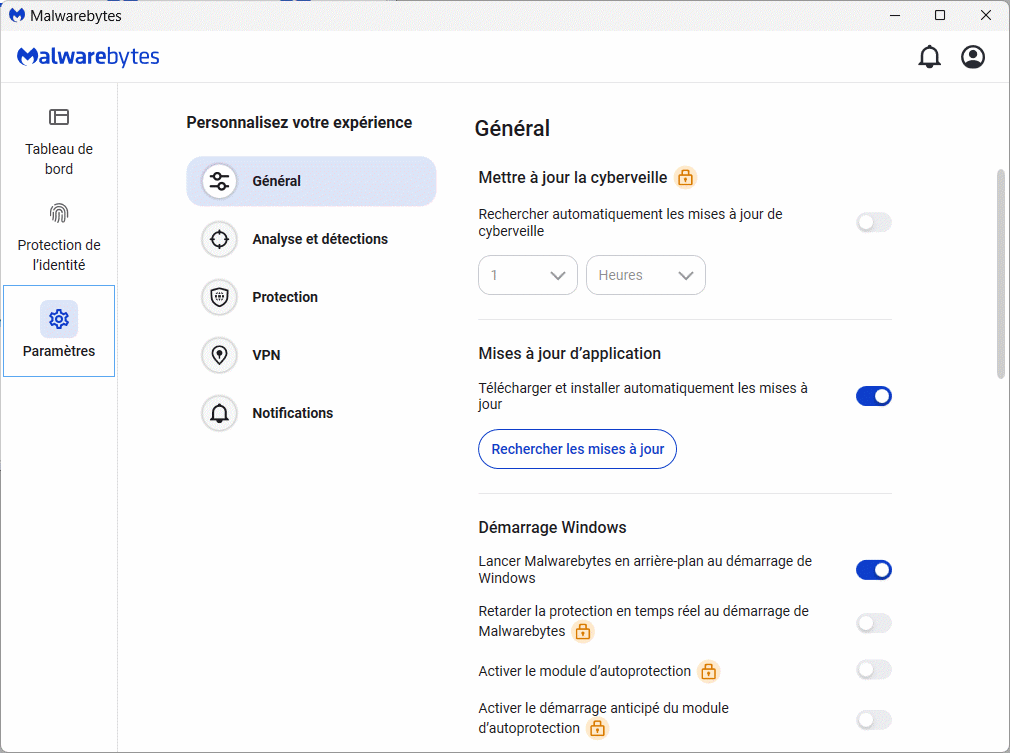Select the Général settings category
Viewport: 1010px width, 753px height.
tap(311, 181)
